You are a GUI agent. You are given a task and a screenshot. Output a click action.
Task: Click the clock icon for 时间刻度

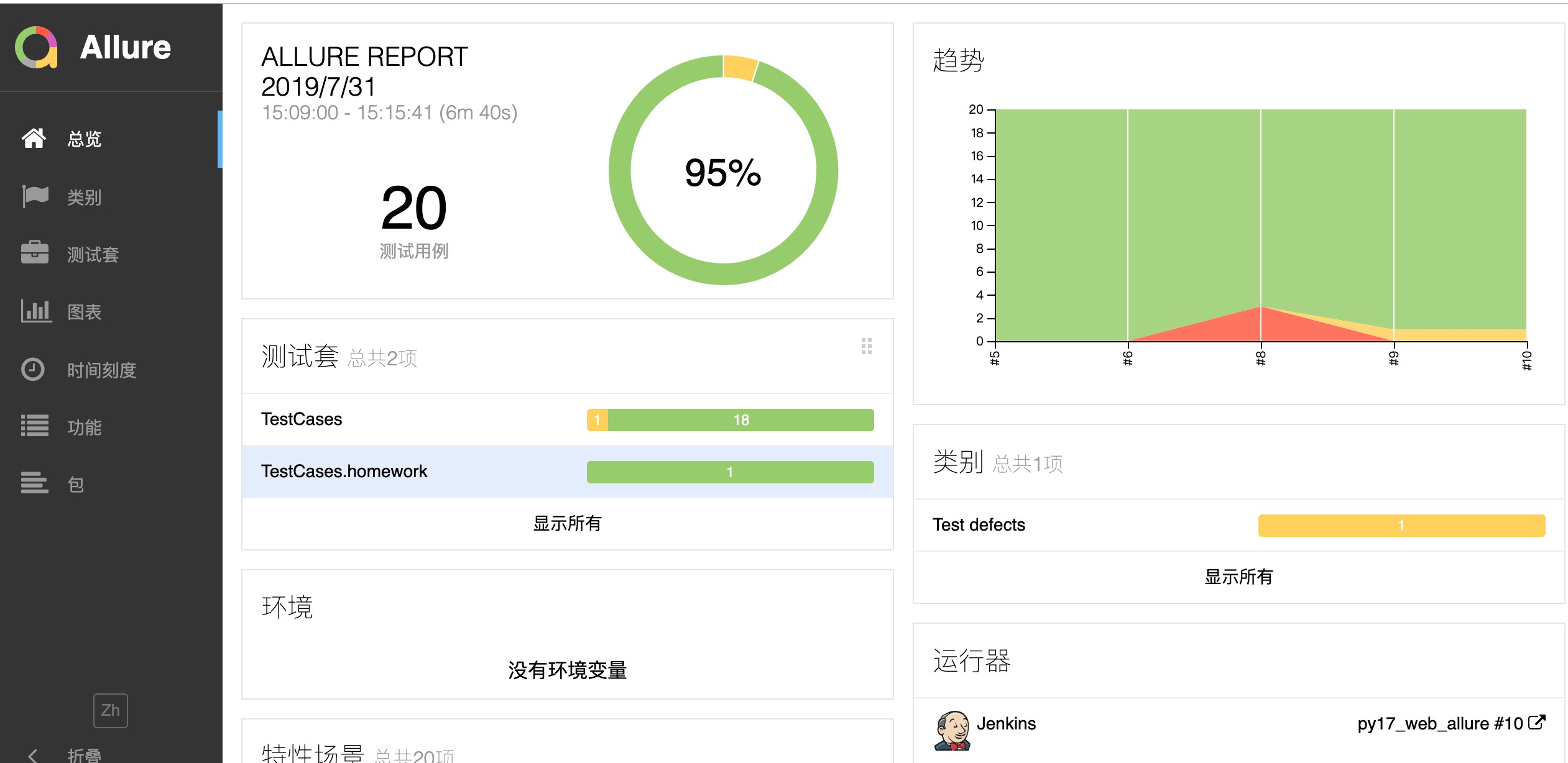point(33,369)
